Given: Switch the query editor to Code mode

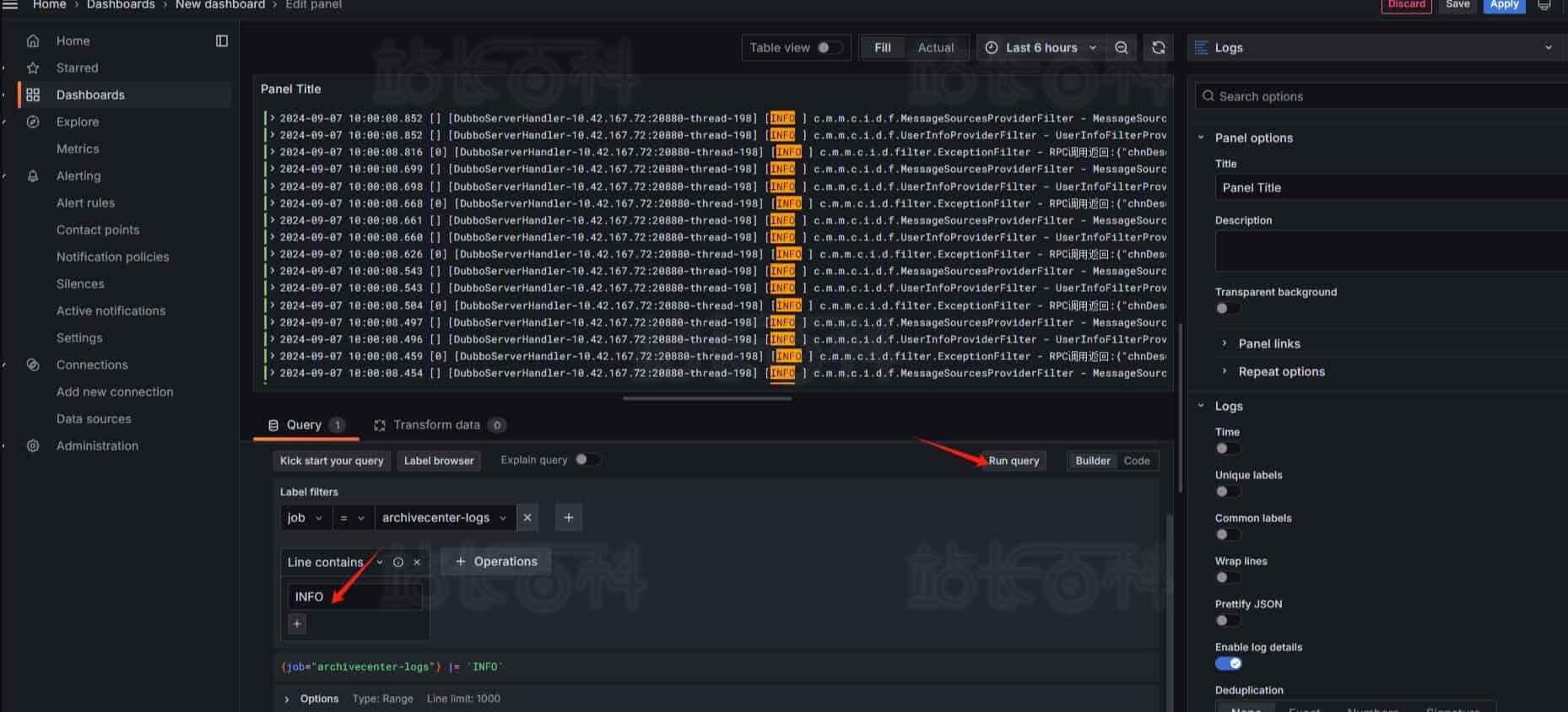Looking at the screenshot, I should pyautogui.click(x=1136, y=461).
